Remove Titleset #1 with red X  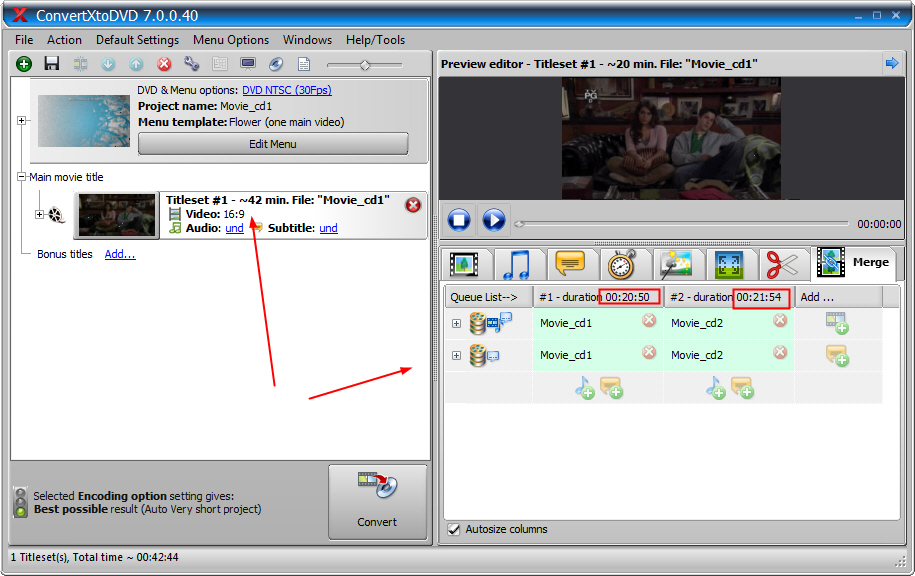[x=413, y=205]
